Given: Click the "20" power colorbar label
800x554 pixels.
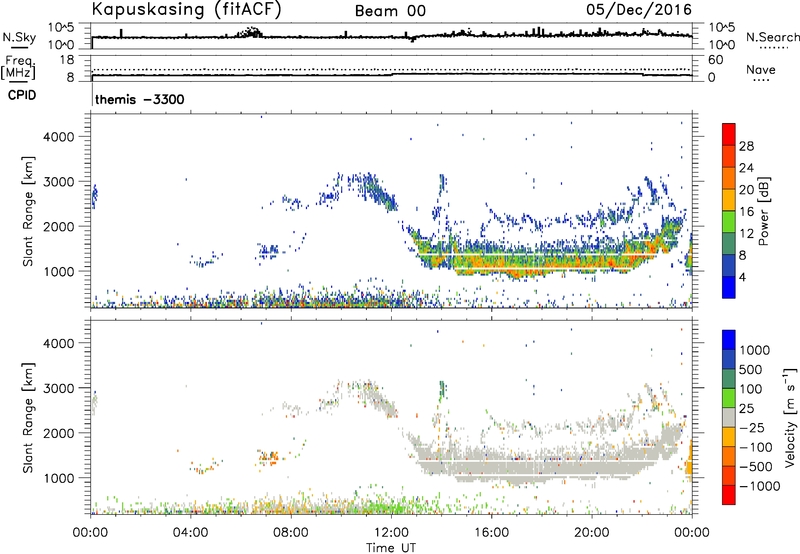Looking at the screenshot, I should click(x=746, y=190).
